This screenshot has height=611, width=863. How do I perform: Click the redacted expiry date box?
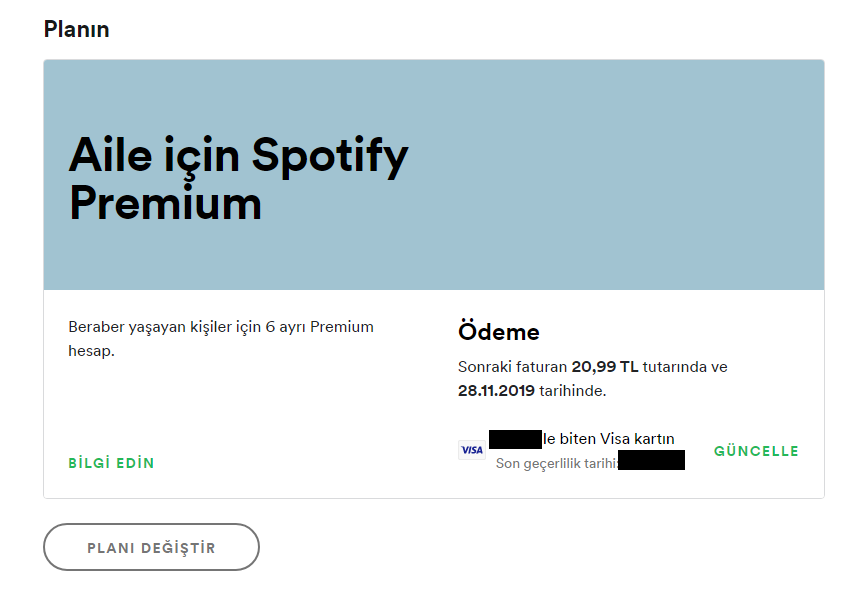pyautogui.click(x=651, y=461)
